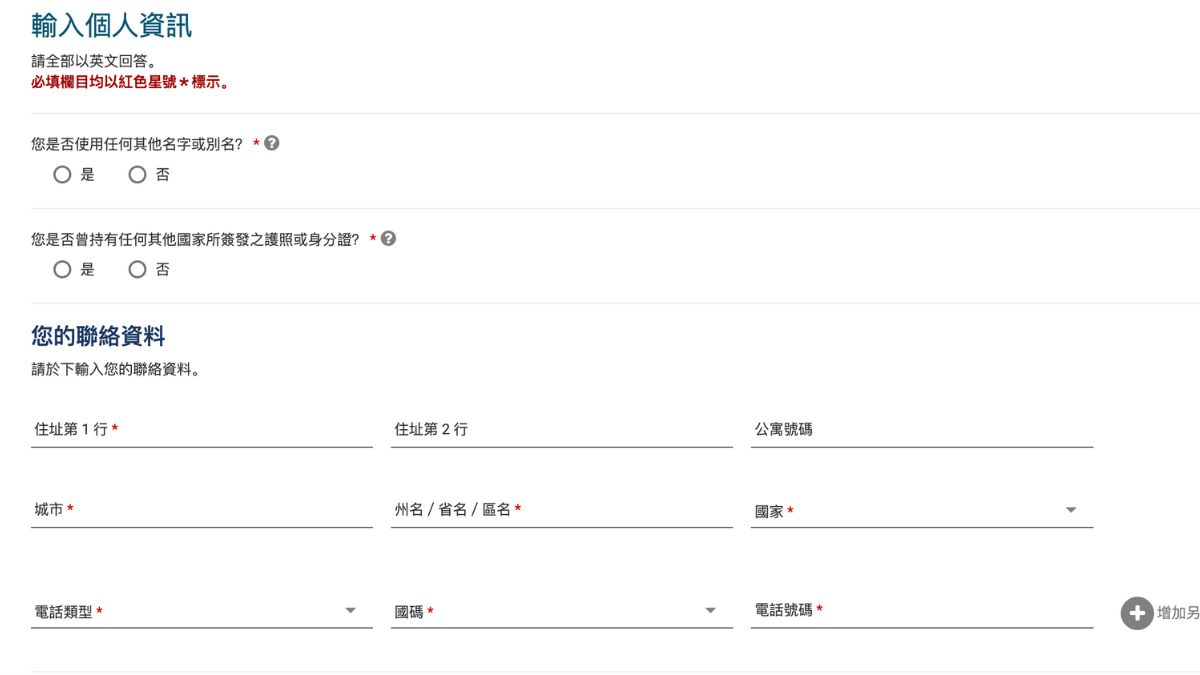This screenshot has height=675, width=1200.
Task: Click the 公寓號碼 apartment number field
Action: pyautogui.click(x=922, y=430)
